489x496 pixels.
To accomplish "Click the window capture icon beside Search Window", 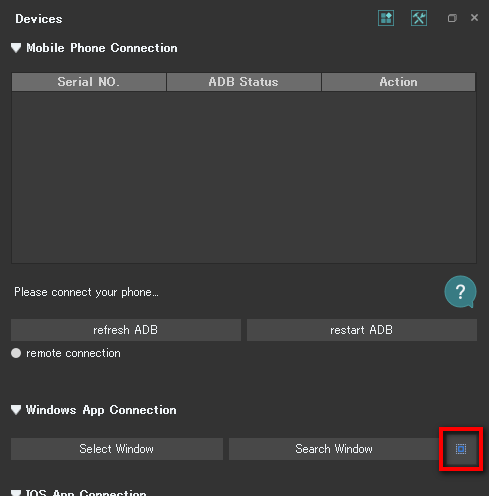I will [x=461, y=449].
